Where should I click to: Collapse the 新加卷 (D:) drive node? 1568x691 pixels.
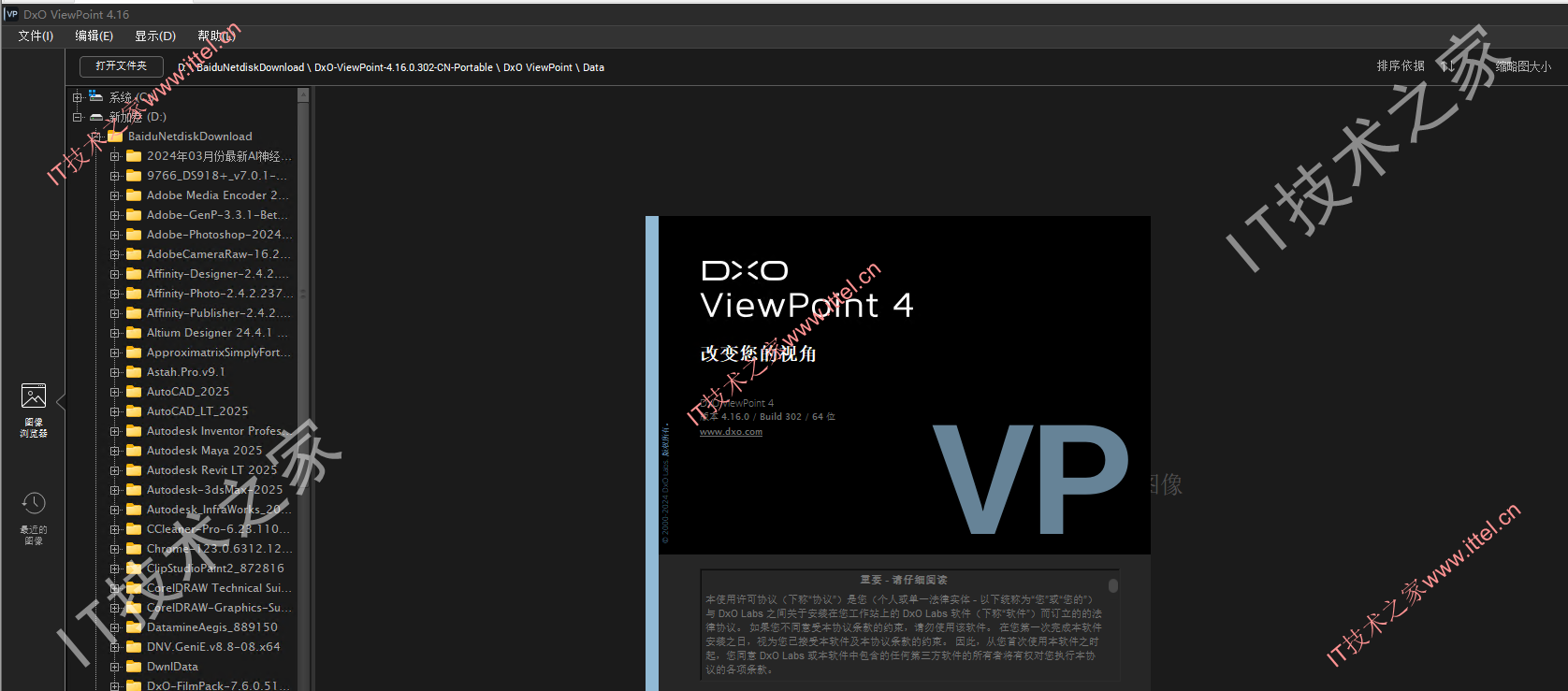click(x=78, y=117)
